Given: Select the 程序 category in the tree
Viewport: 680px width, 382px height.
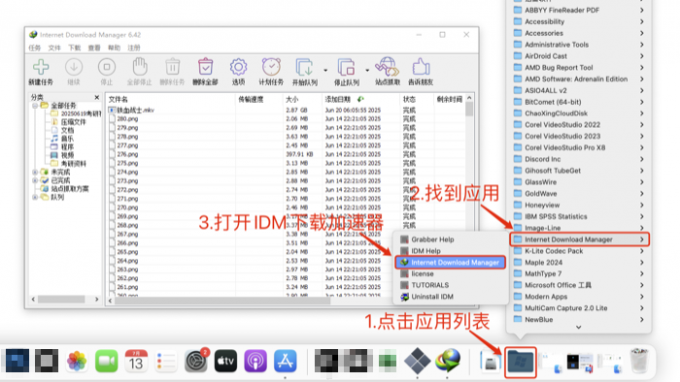Looking at the screenshot, I should click(67, 147).
